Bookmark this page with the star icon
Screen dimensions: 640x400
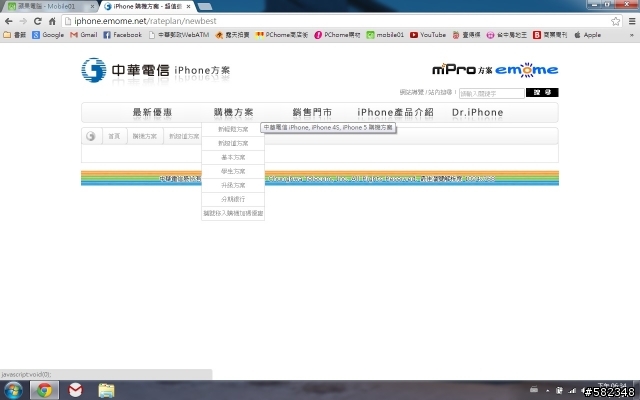tap(616, 21)
